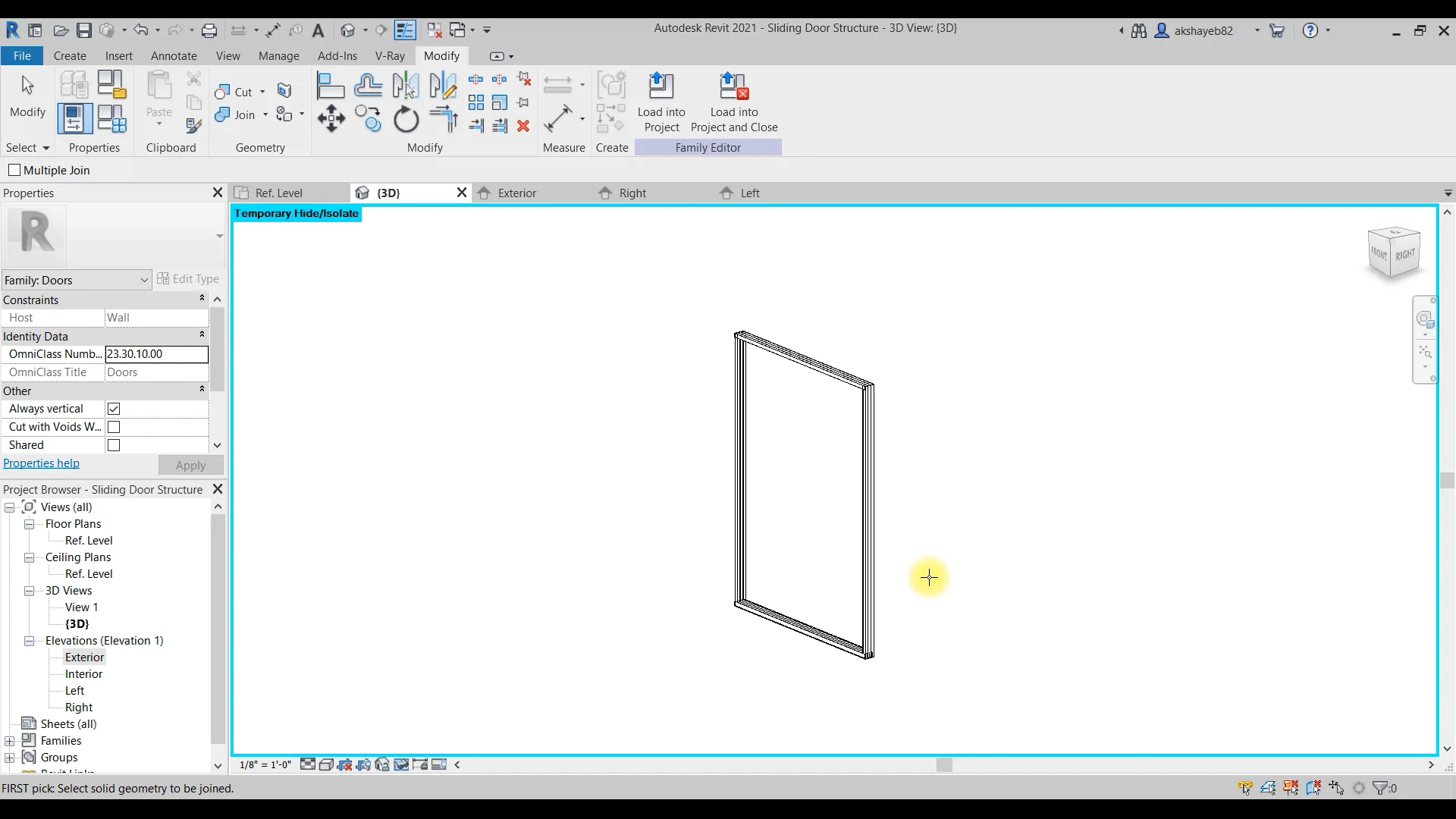The height and width of the screenshot is (819, 1456).
Task: Open the Join geometry dropdown arrow
Action: pyautogui.click(x=265, y=115)
